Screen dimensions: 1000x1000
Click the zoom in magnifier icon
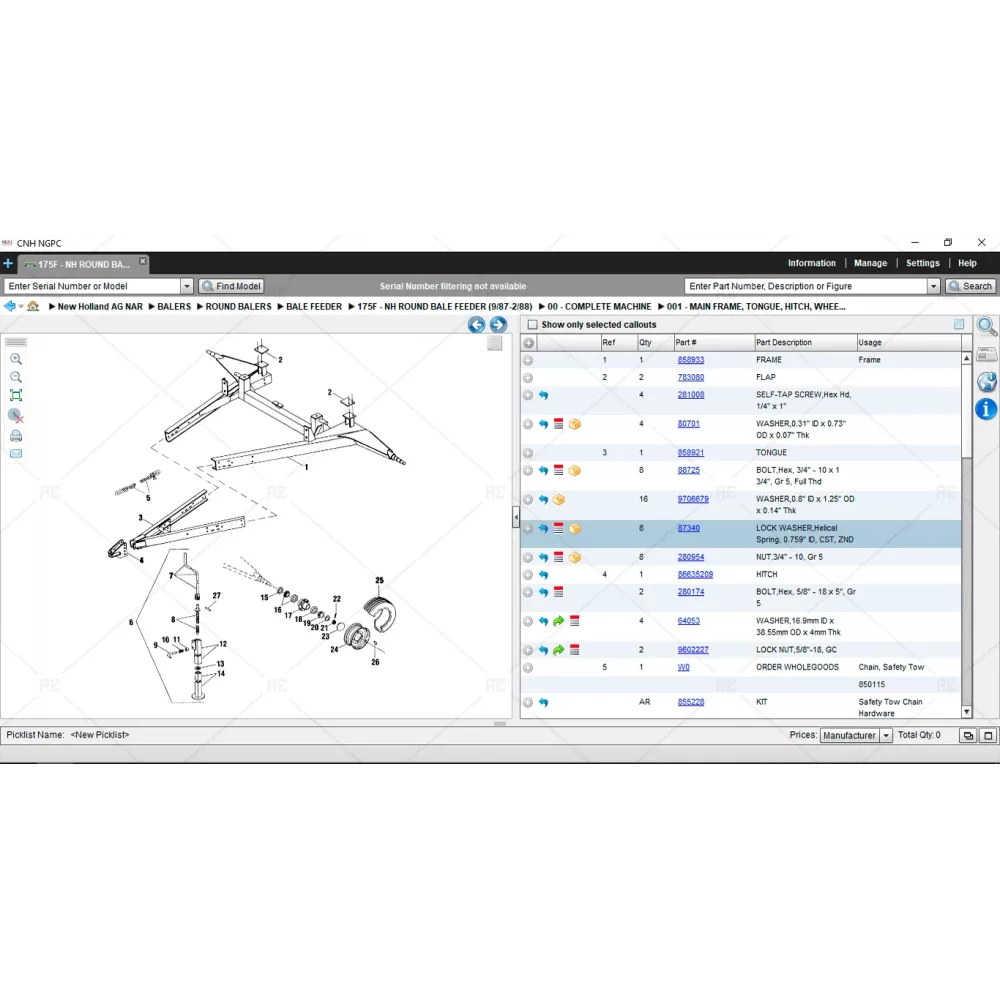click(16, 359)
